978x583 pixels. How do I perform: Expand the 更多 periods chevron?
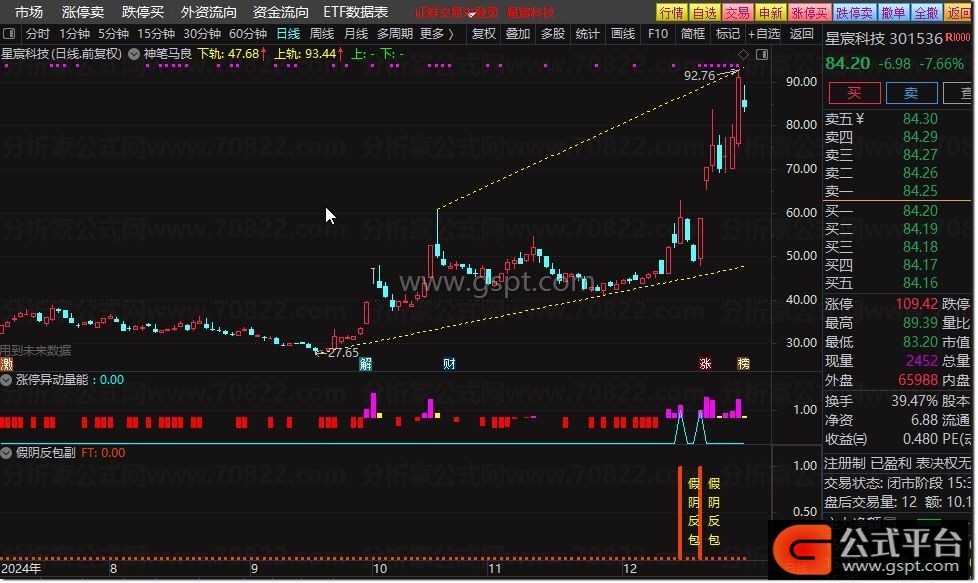[x=451, y=34]
